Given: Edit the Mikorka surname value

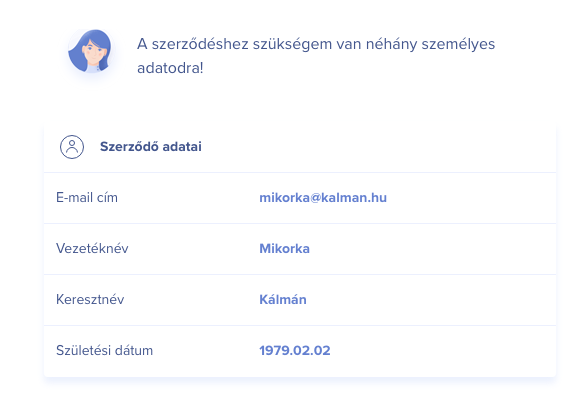Looking at the screenshot, I should tap(284, 248).
